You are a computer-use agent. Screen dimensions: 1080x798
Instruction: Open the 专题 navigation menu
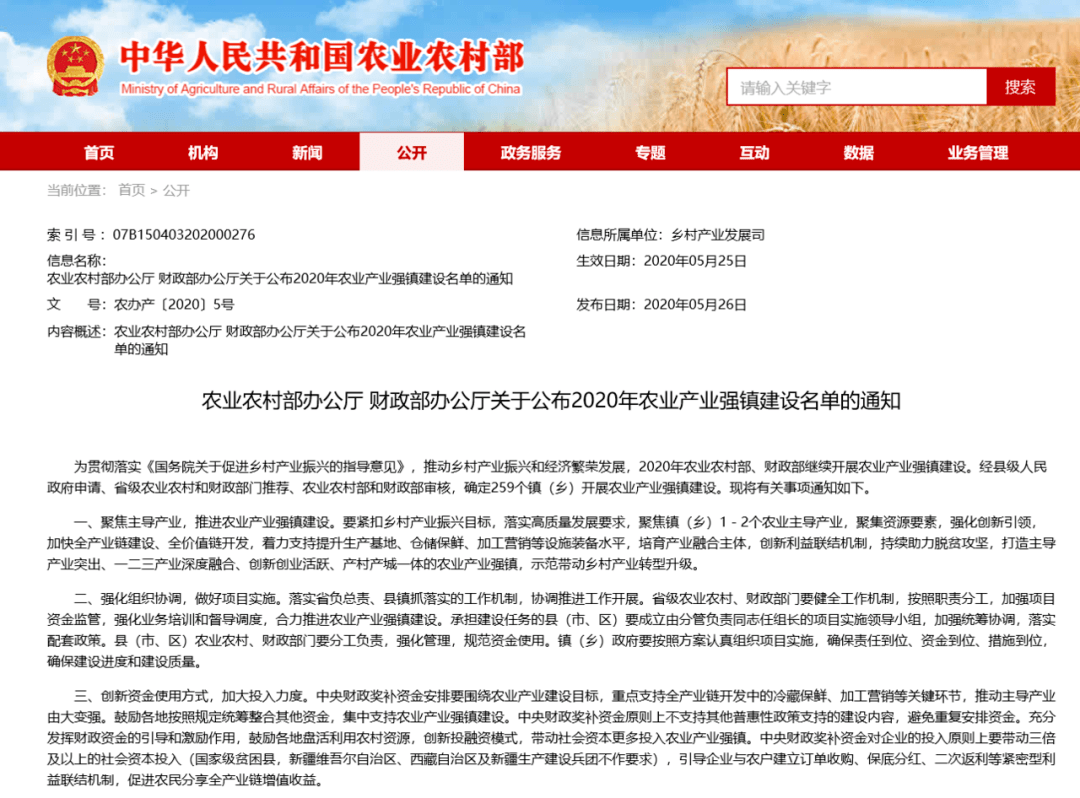tap(651, 151)
